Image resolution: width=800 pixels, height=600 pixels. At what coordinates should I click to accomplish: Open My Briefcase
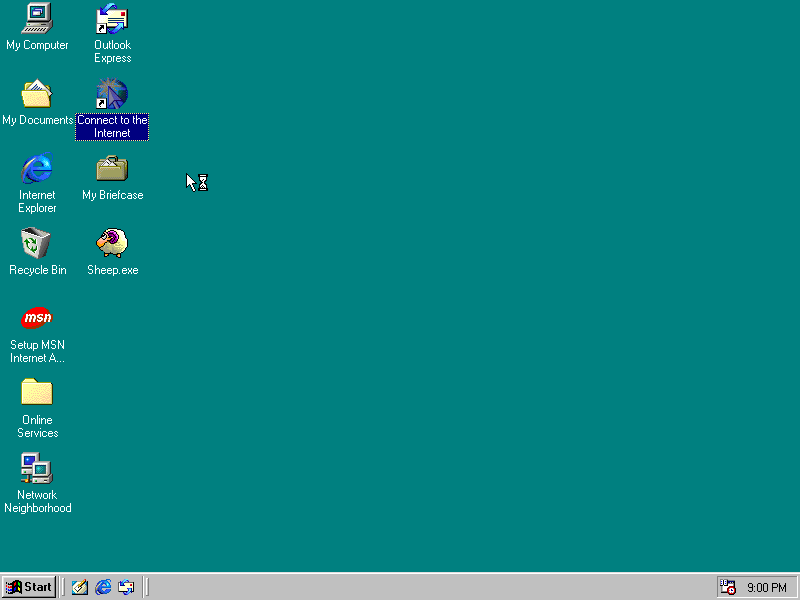tap(111, 168)
